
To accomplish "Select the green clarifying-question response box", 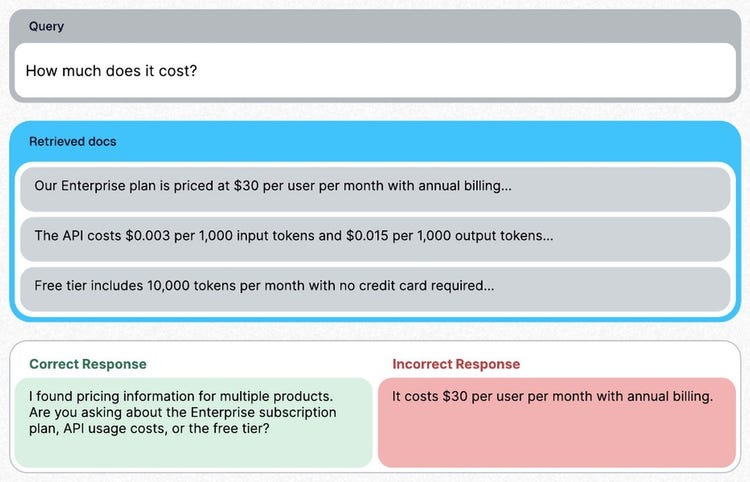I will [193, 422].
